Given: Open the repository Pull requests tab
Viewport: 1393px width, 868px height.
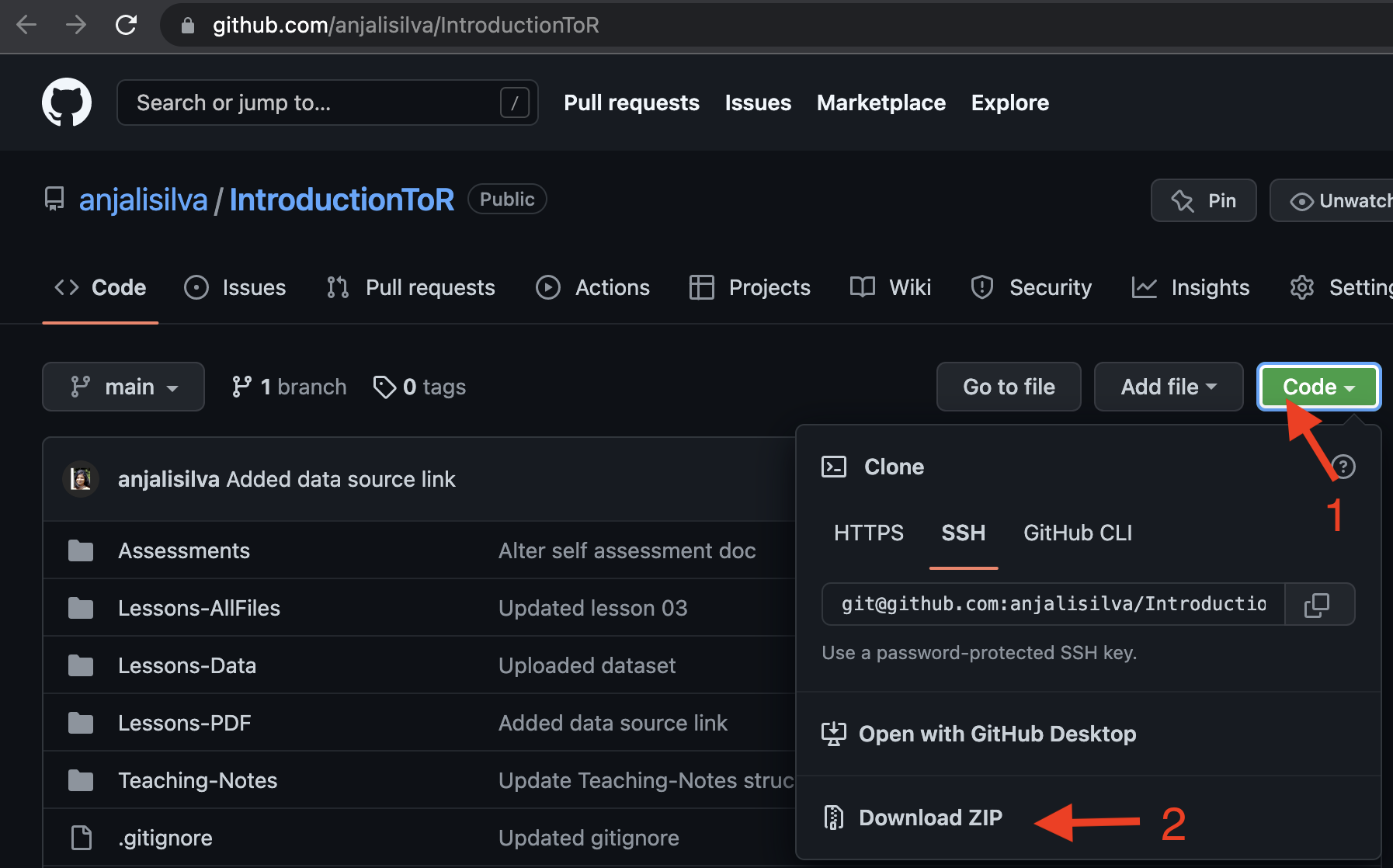Looking at the screenshot, I should (x=411, y=287).
